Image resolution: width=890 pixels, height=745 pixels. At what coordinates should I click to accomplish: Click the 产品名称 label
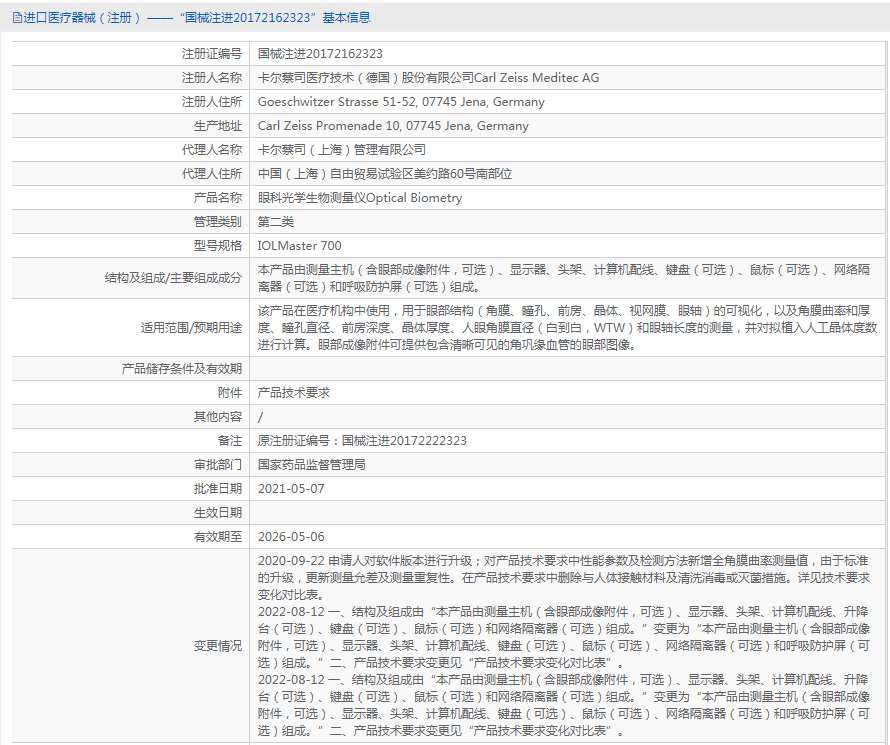217,198
